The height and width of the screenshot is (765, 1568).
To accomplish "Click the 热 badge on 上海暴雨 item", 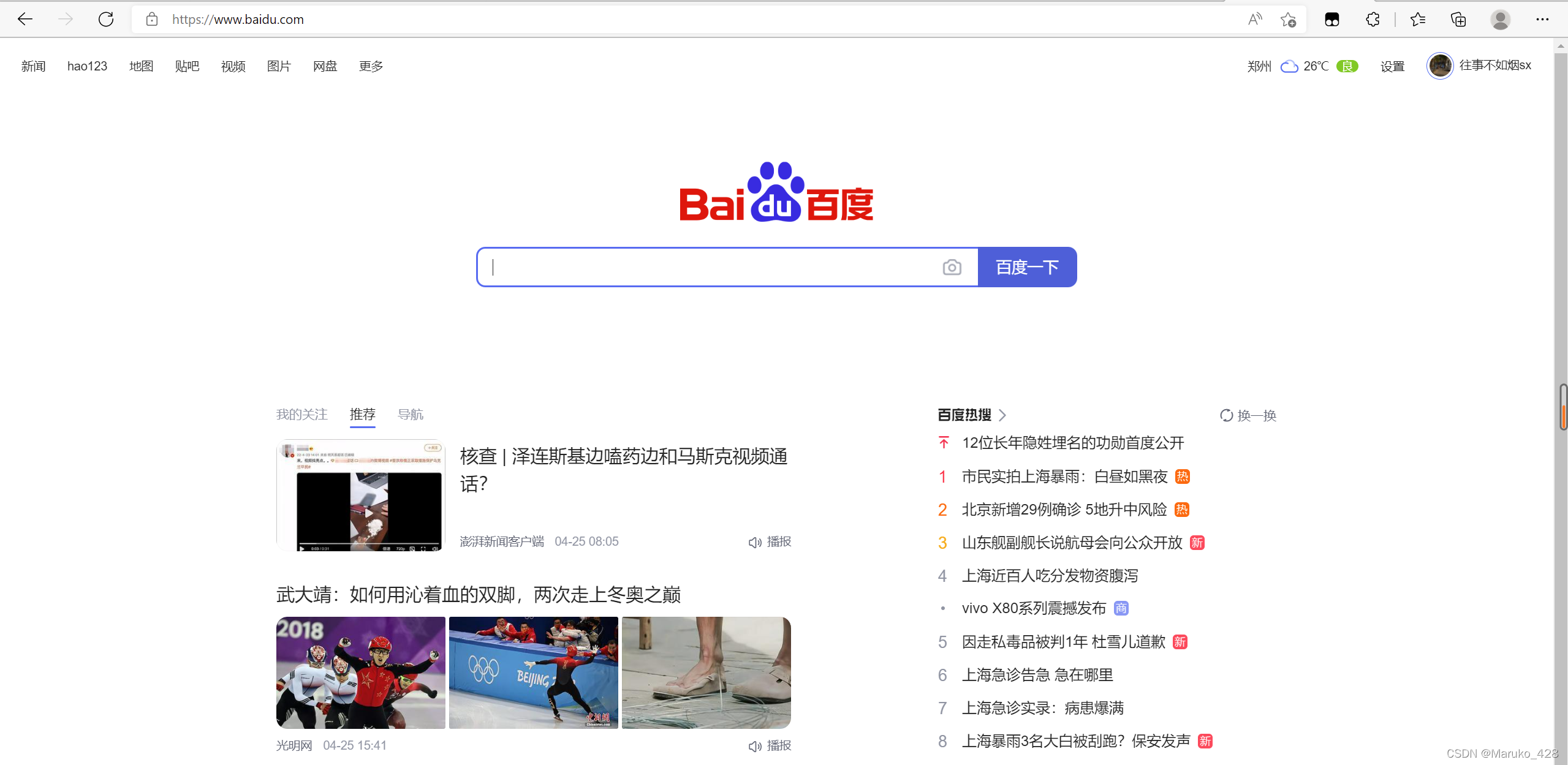I will point(1183,477).
